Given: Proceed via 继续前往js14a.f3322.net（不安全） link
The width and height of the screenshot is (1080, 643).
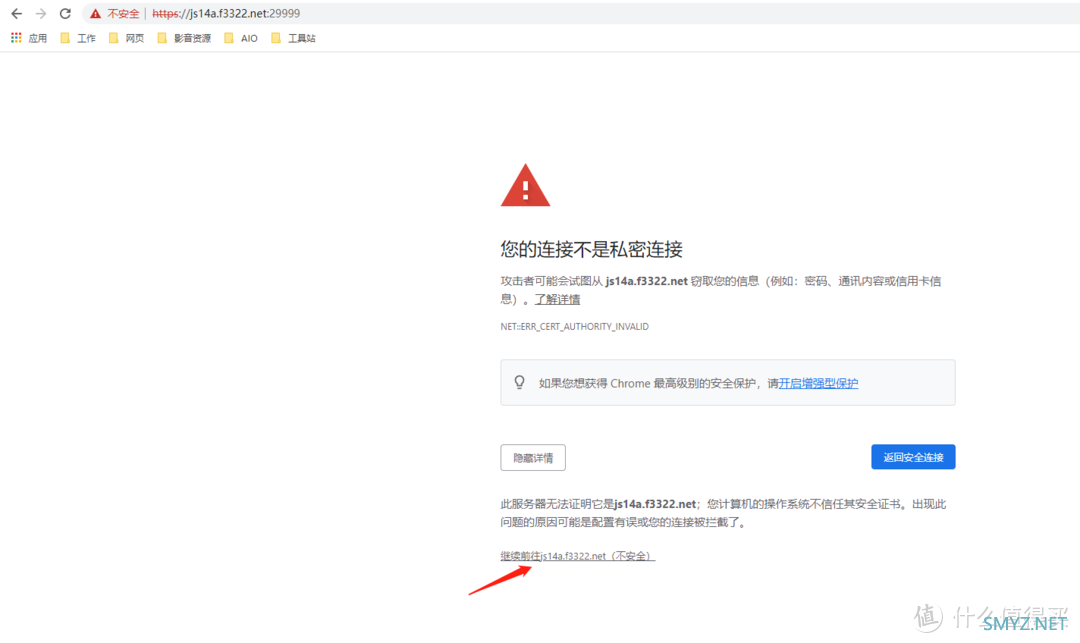Looking at the screenshot, I should pyautogui.click(x=578, y=556).
